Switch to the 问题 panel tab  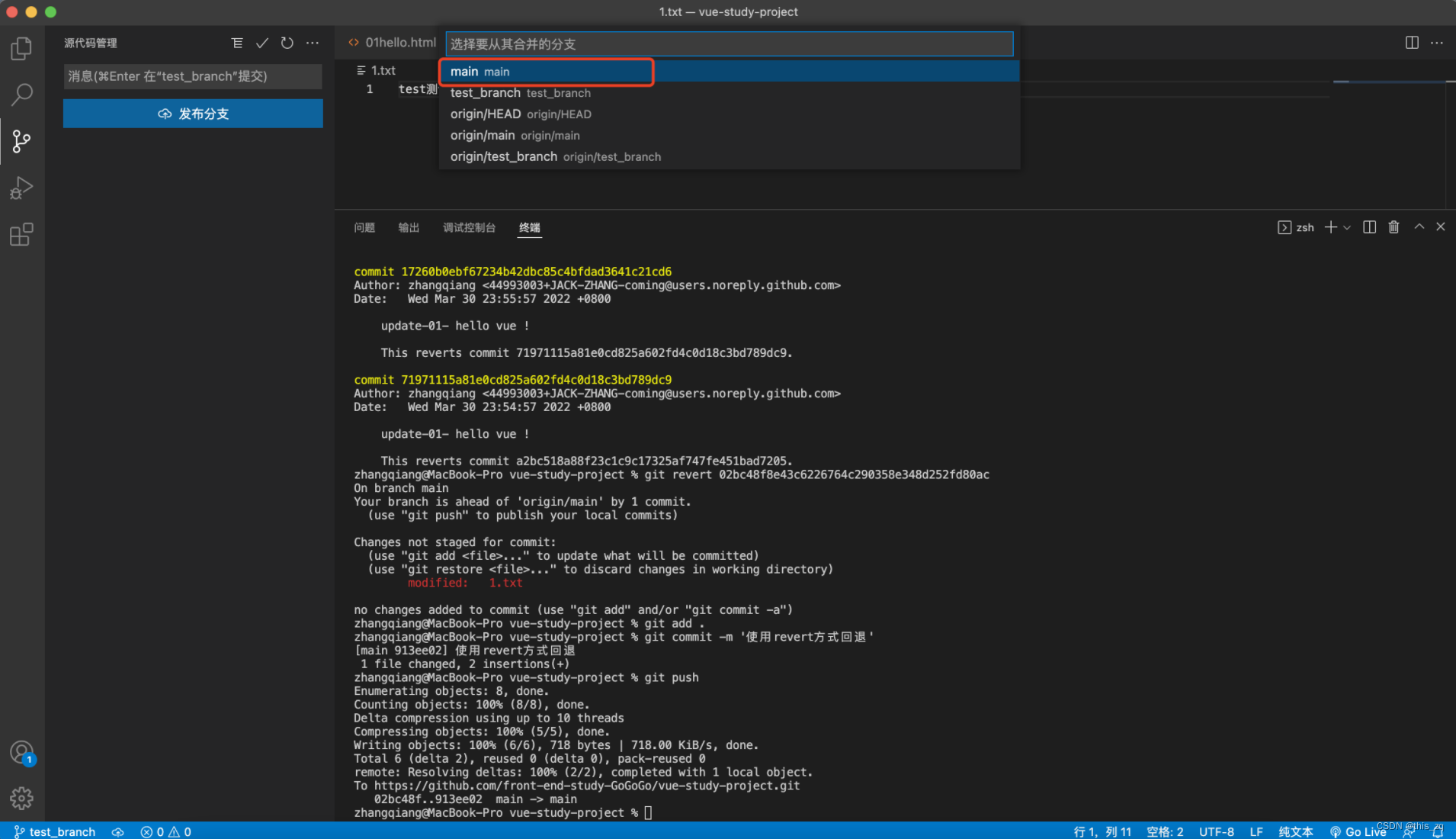point(364,227)
